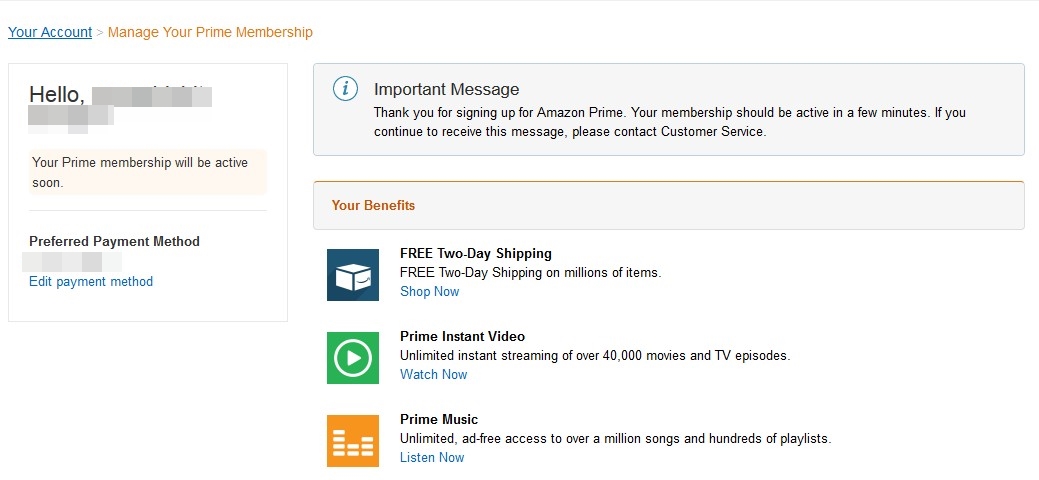Click the orange Prime Music equalizer icon
Screen dimensions: 1039x480
[x=353, y=441]
